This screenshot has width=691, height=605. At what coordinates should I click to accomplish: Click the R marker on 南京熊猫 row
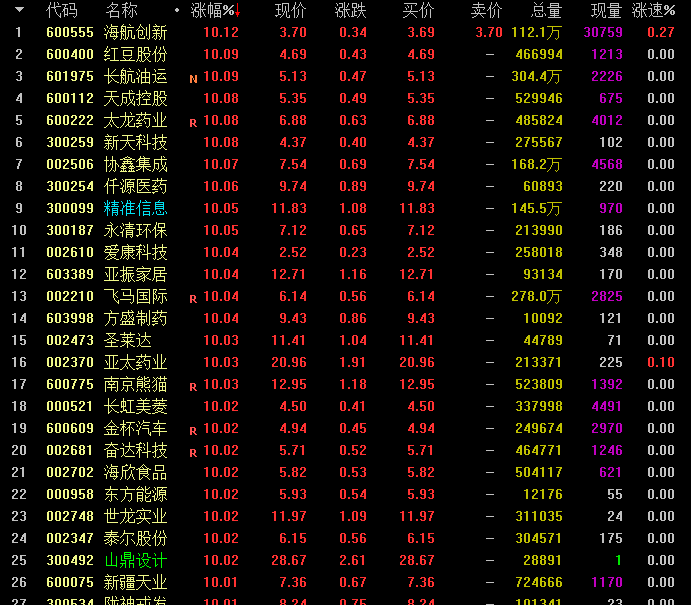[193, 387]
